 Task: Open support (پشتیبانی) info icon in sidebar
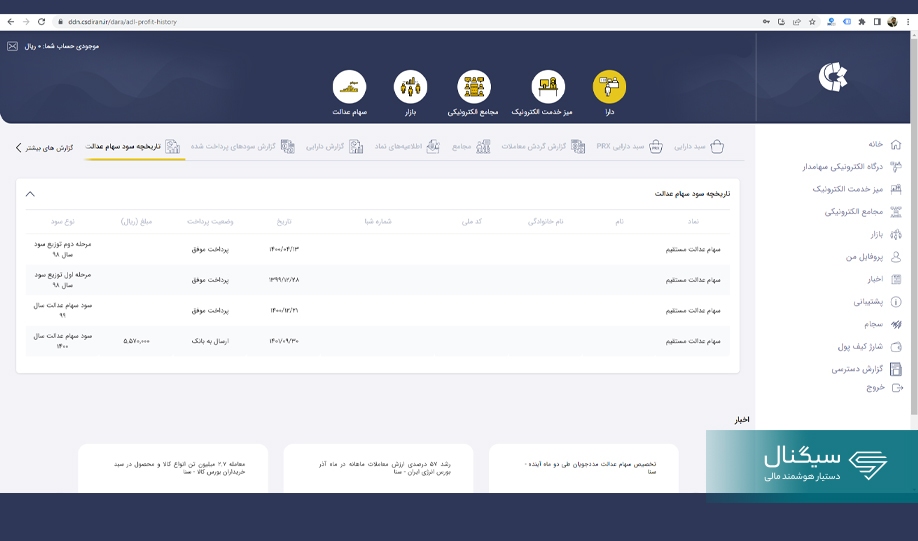coord(896,301)
